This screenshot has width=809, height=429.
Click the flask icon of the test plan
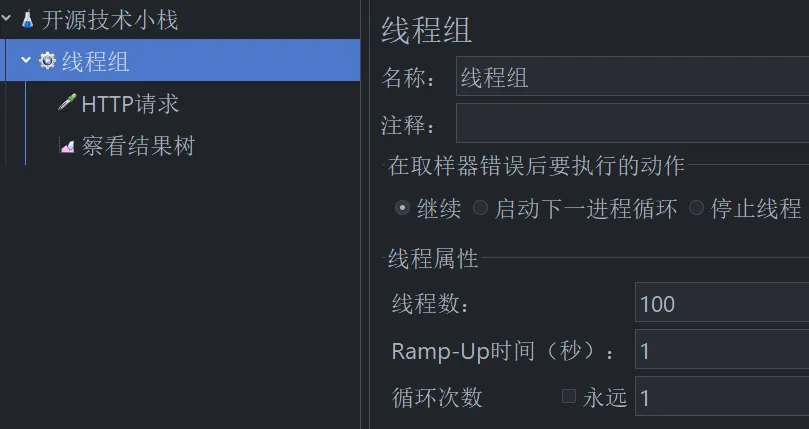point(27,20)
